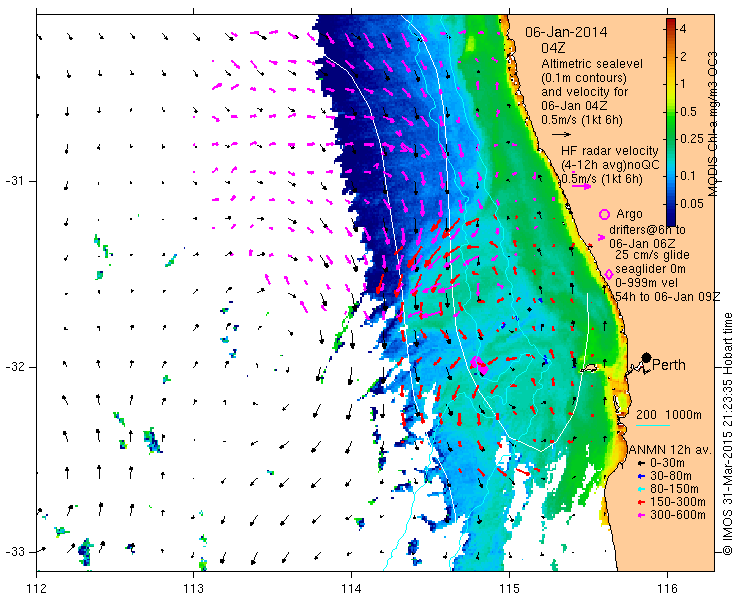Click the magenta Argo circle symbol
The height and width of the screenshot is (600, 740).
(604, 214)
